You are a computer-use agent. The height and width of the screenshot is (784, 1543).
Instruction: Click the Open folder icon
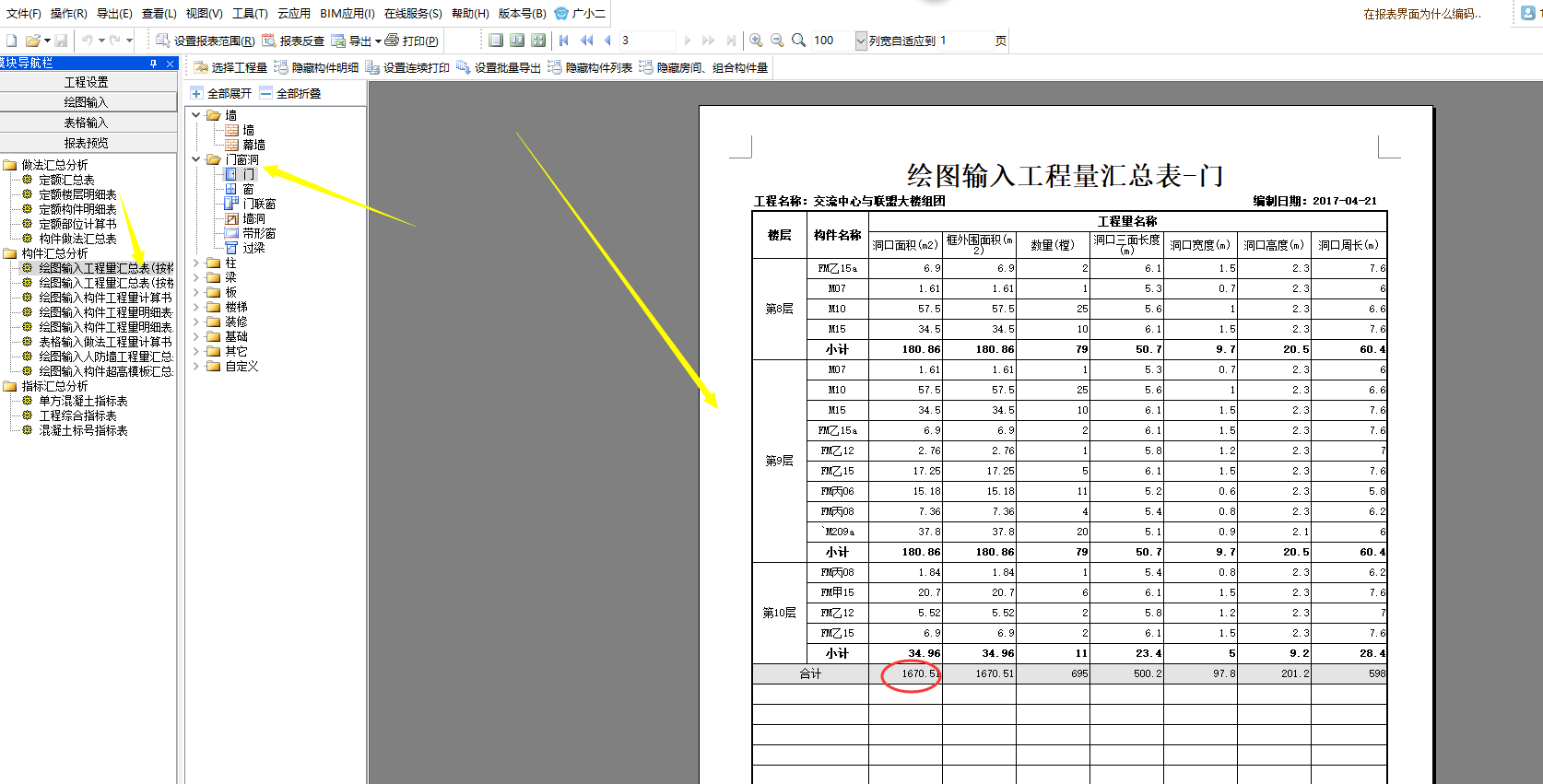pyautogui.click(x=33, y=41)
